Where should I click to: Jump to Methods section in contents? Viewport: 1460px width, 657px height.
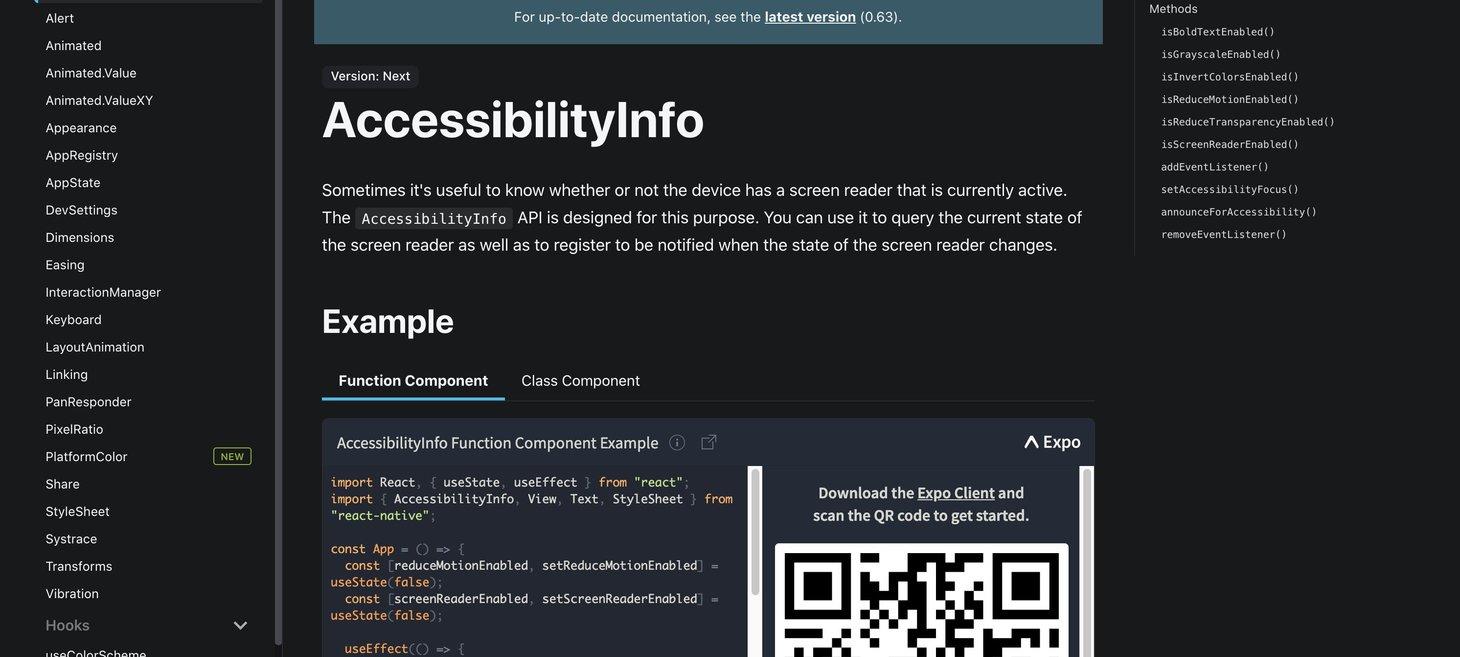[1173, 9]
